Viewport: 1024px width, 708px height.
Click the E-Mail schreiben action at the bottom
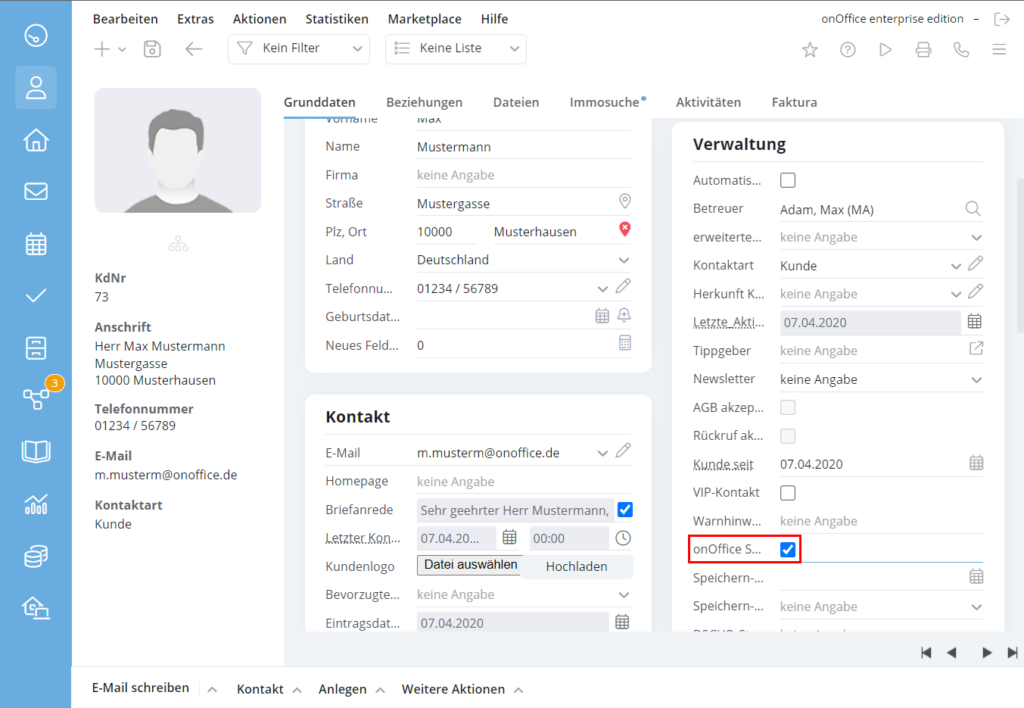tap(139, 688)
